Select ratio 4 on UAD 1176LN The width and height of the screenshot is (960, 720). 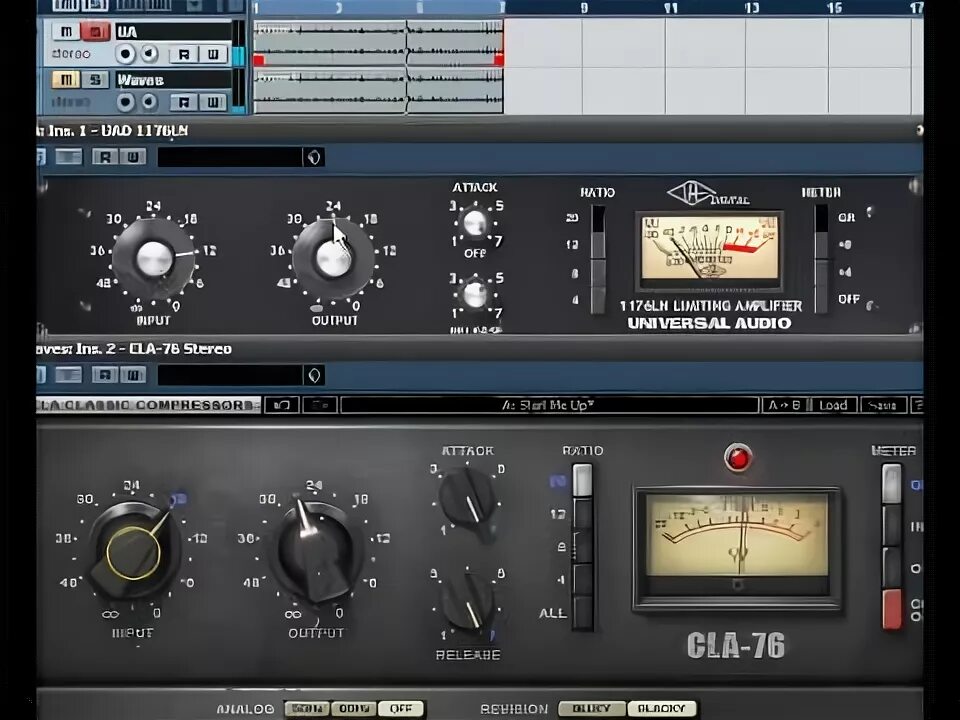tap(598, 301)
